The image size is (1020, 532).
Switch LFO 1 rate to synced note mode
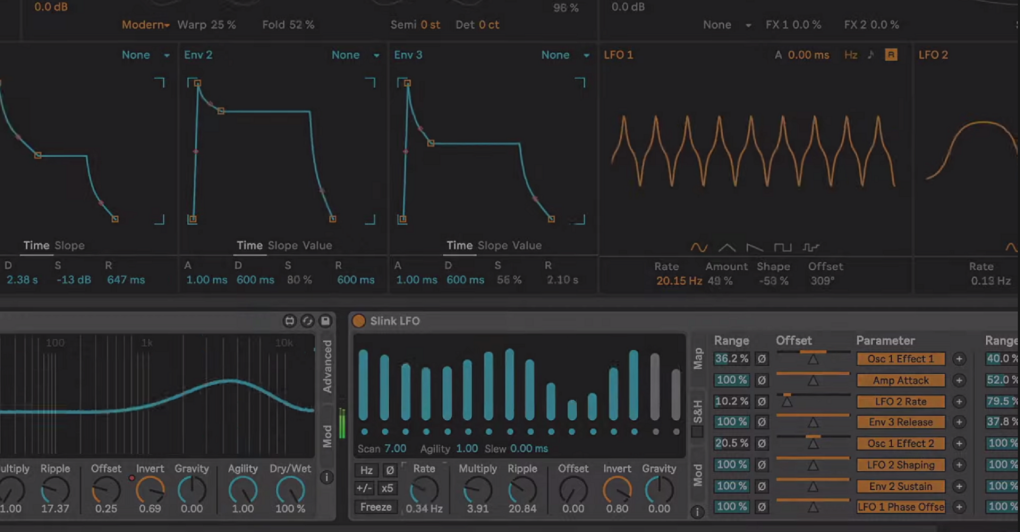point(870,55)
